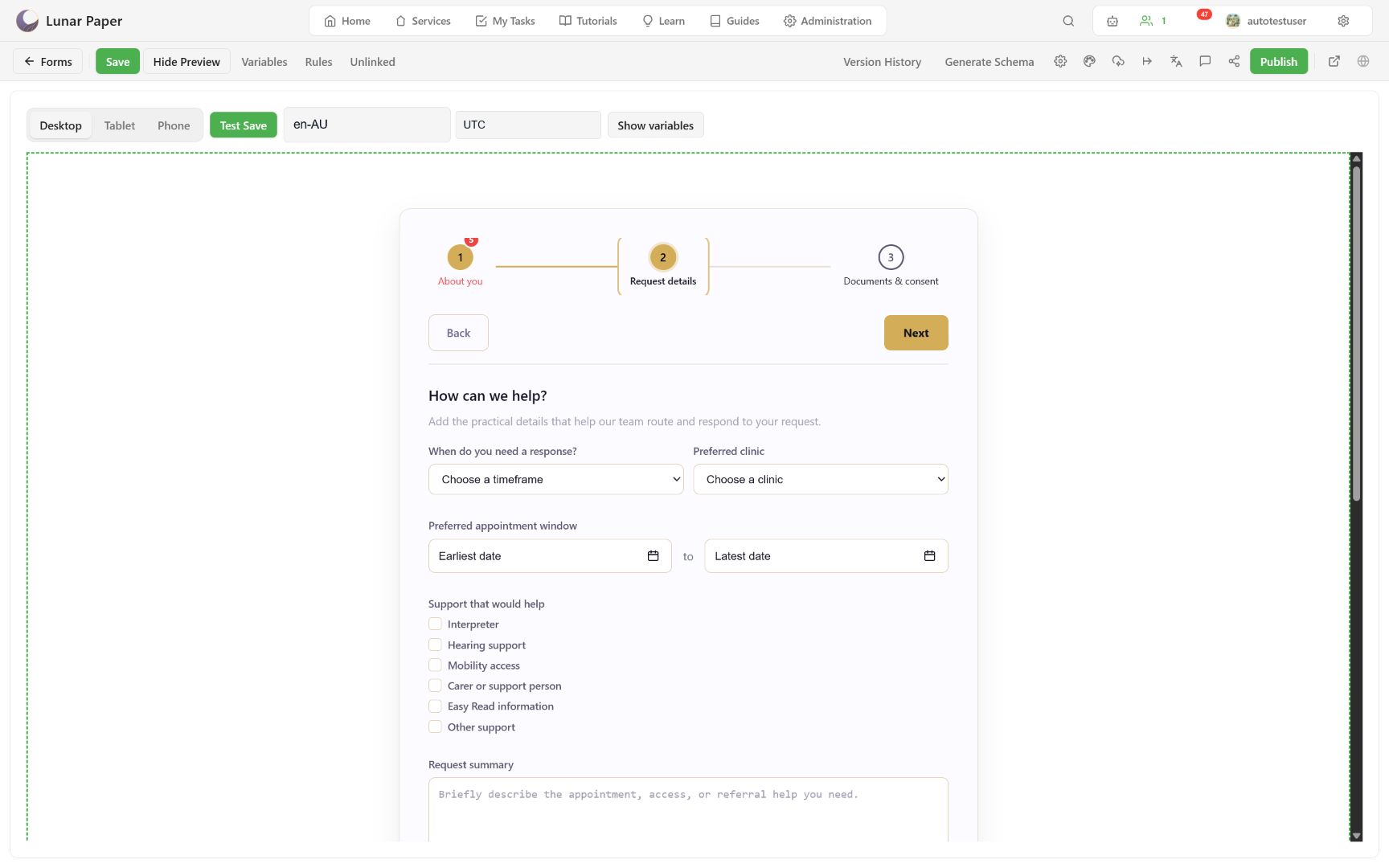Open the Variables tab

tap(264, 62)
